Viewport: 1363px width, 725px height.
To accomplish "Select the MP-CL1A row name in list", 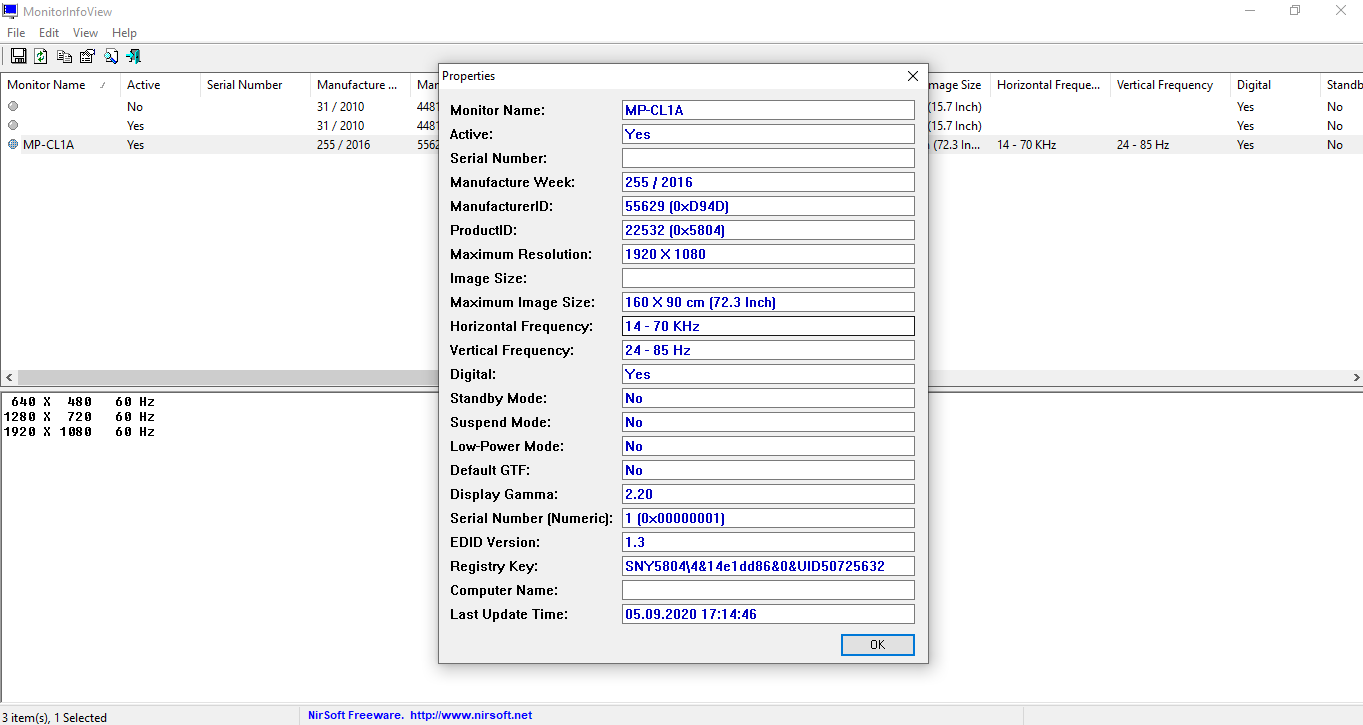I will [x=48, y=145].
